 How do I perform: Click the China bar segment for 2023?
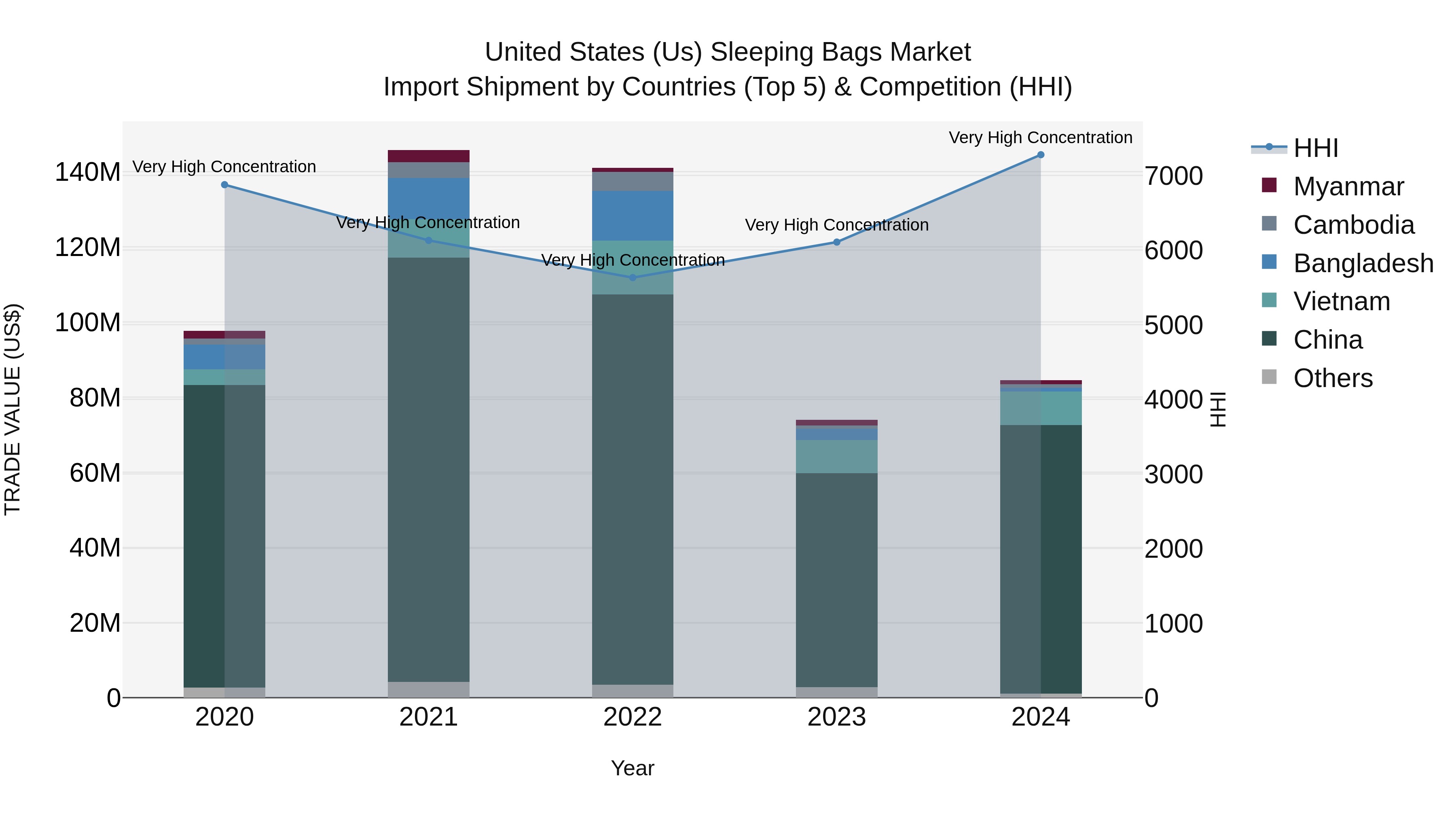(836, 580)
